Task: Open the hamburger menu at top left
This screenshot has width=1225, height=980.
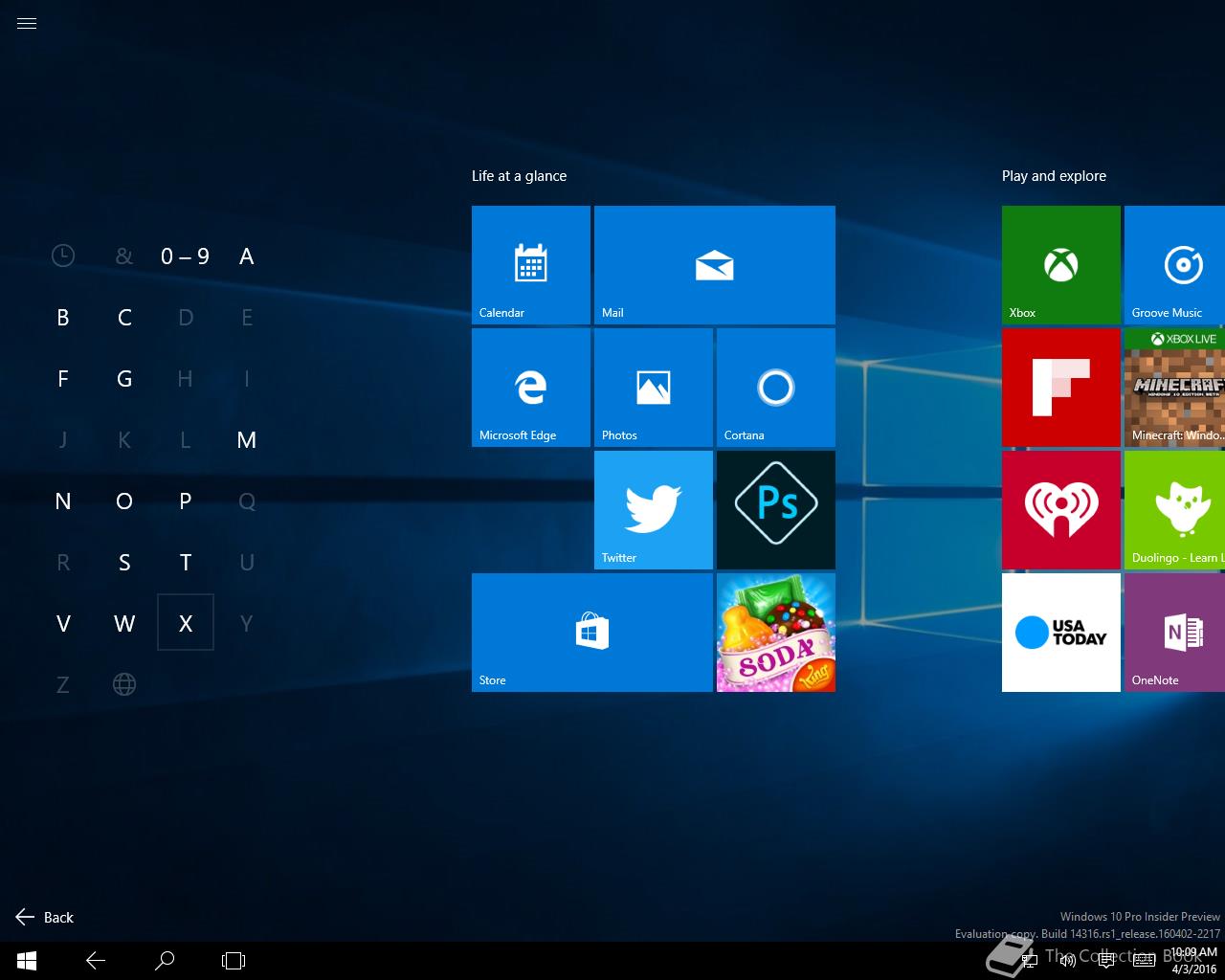Action: pyautogui.click(x=27, y=24)
